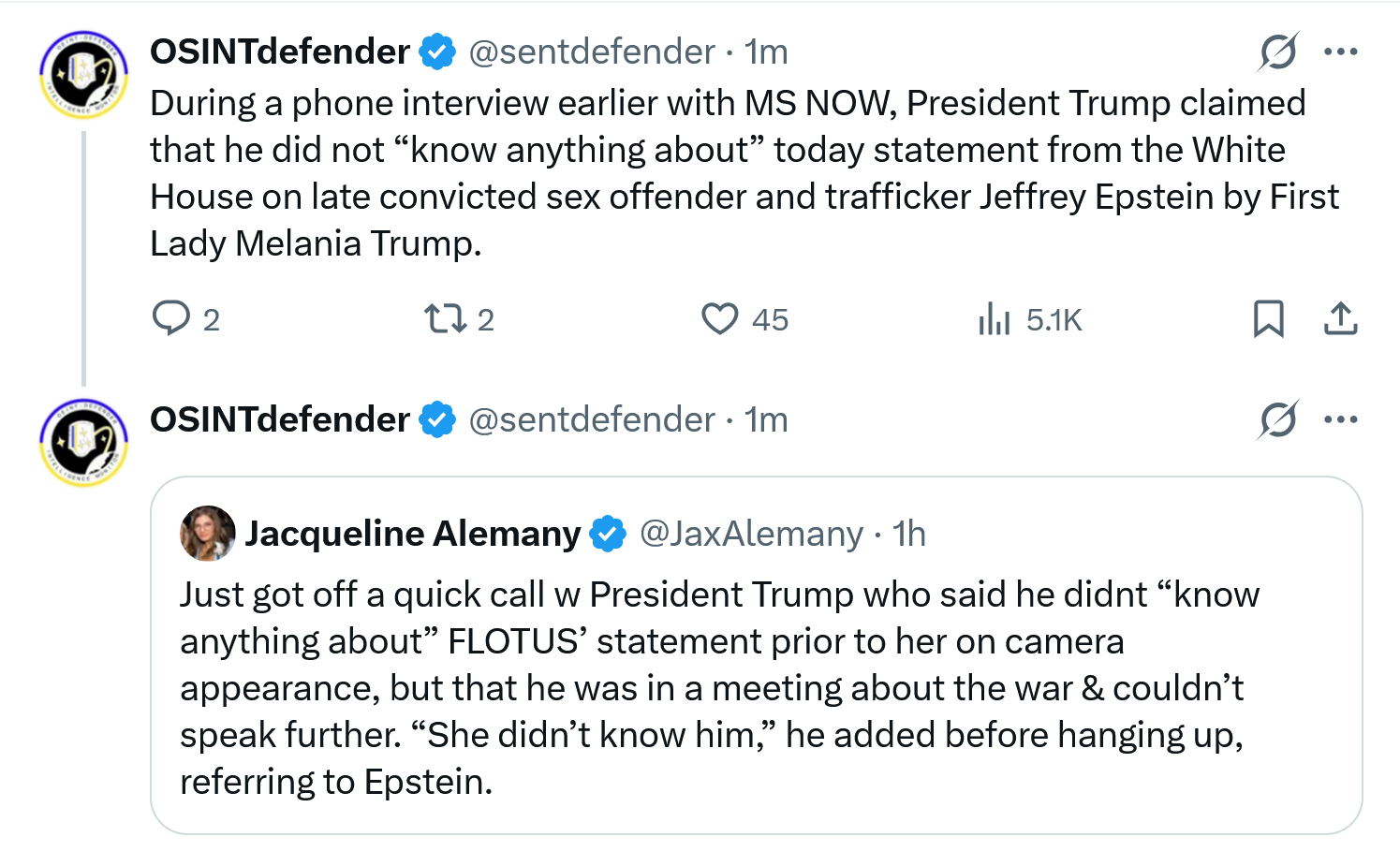Open quoted tweet about FLOTUS' statement
This screenshot has height=866, width=1400.
tap(712, 688)
